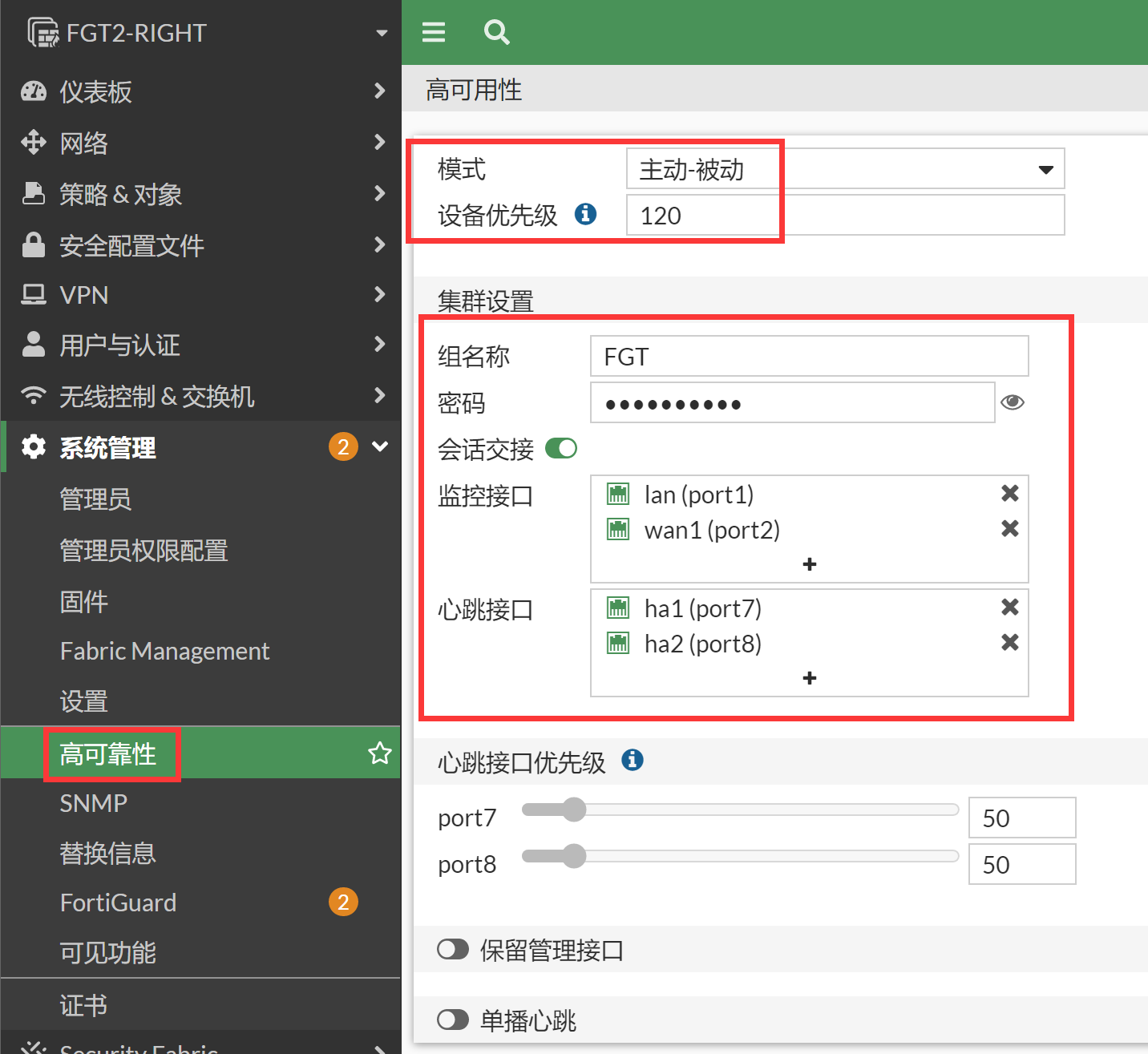Image resolution: width=1148 pixels, height=1054 pixels.
Task: Open the SNMP menu item
Action: click(x=94, y=803)
